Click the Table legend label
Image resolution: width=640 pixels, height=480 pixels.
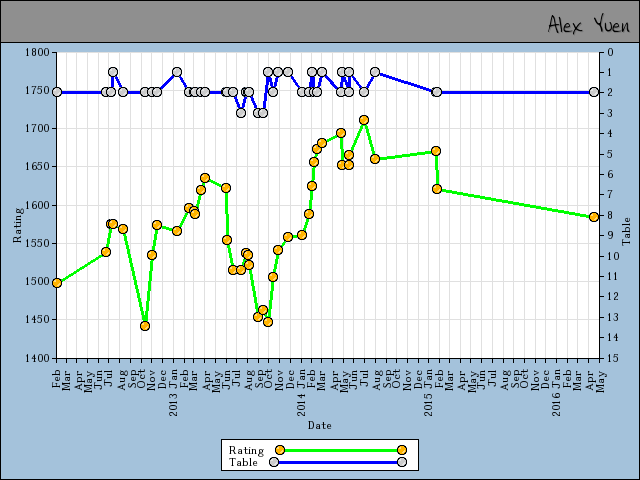[x=243, y=462]
